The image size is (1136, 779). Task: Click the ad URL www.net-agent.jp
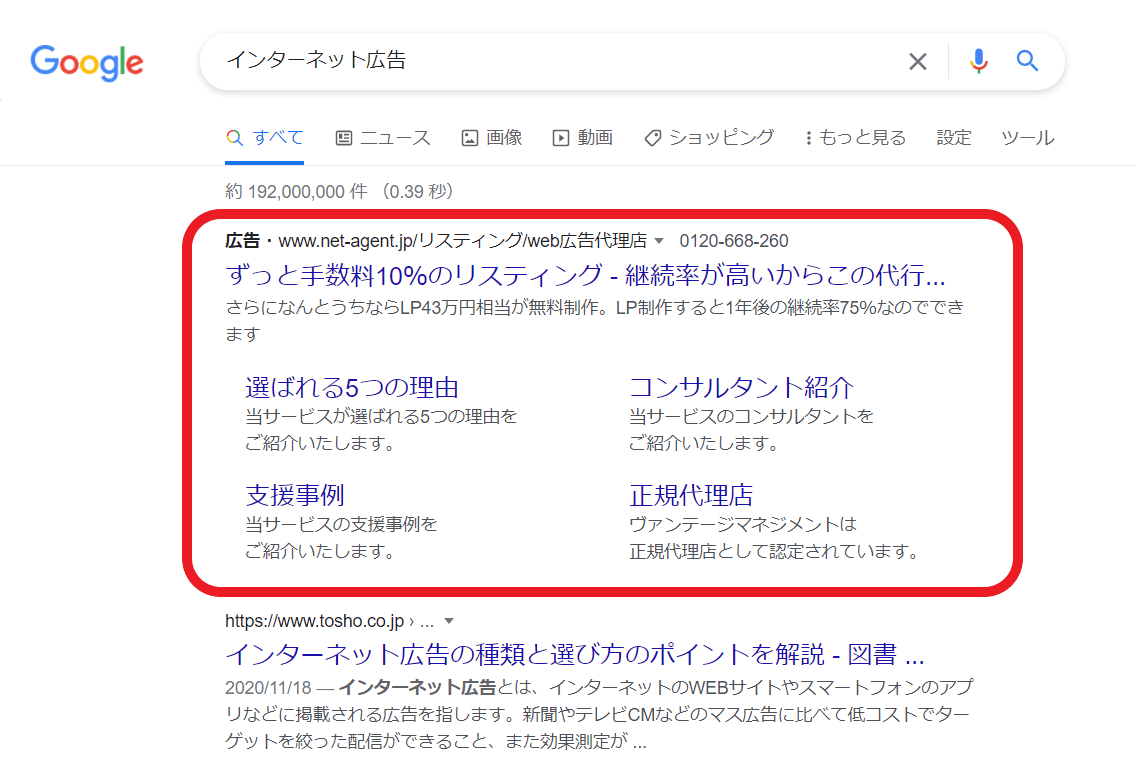pyautogui.click(x=462, y=241)
